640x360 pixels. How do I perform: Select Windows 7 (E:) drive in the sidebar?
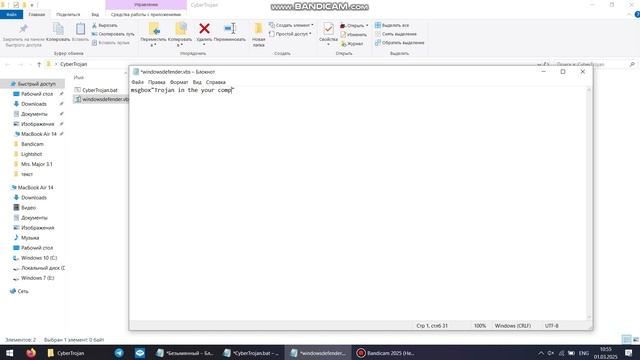tap(37, 278)
